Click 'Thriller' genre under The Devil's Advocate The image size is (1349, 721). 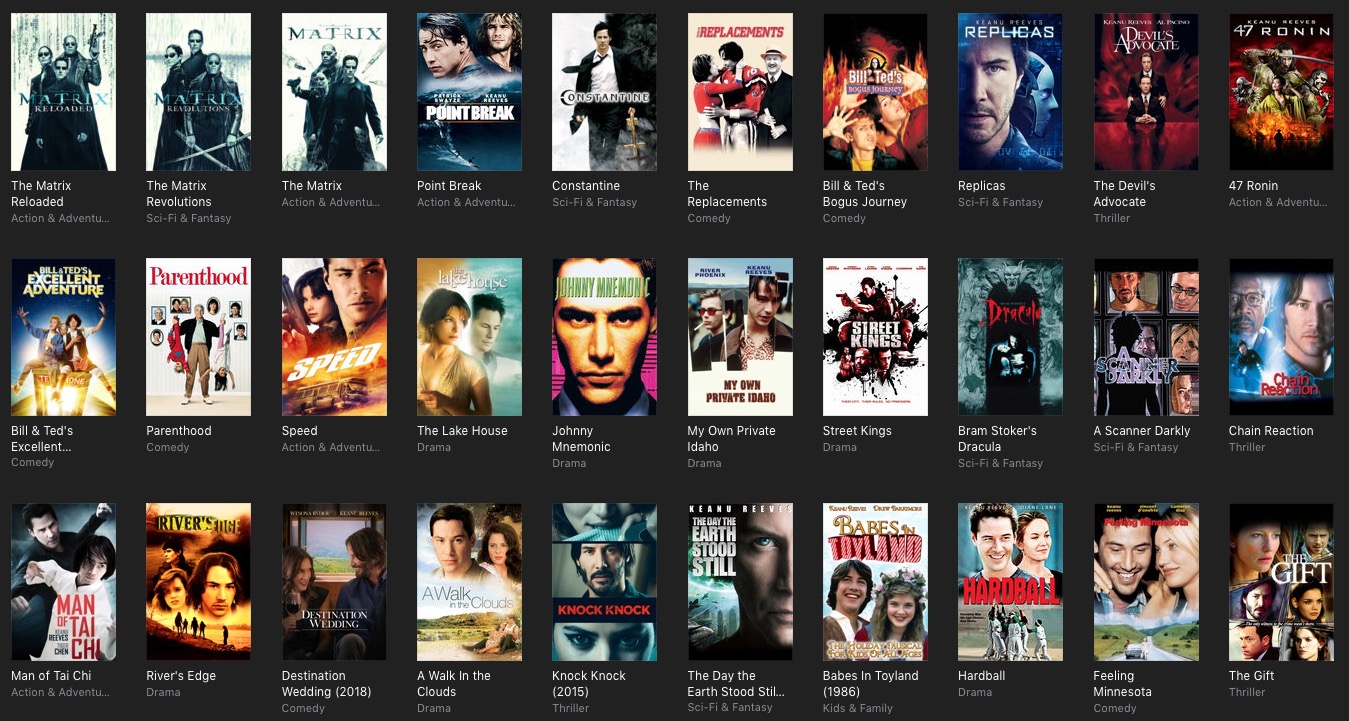point(1112,218)
